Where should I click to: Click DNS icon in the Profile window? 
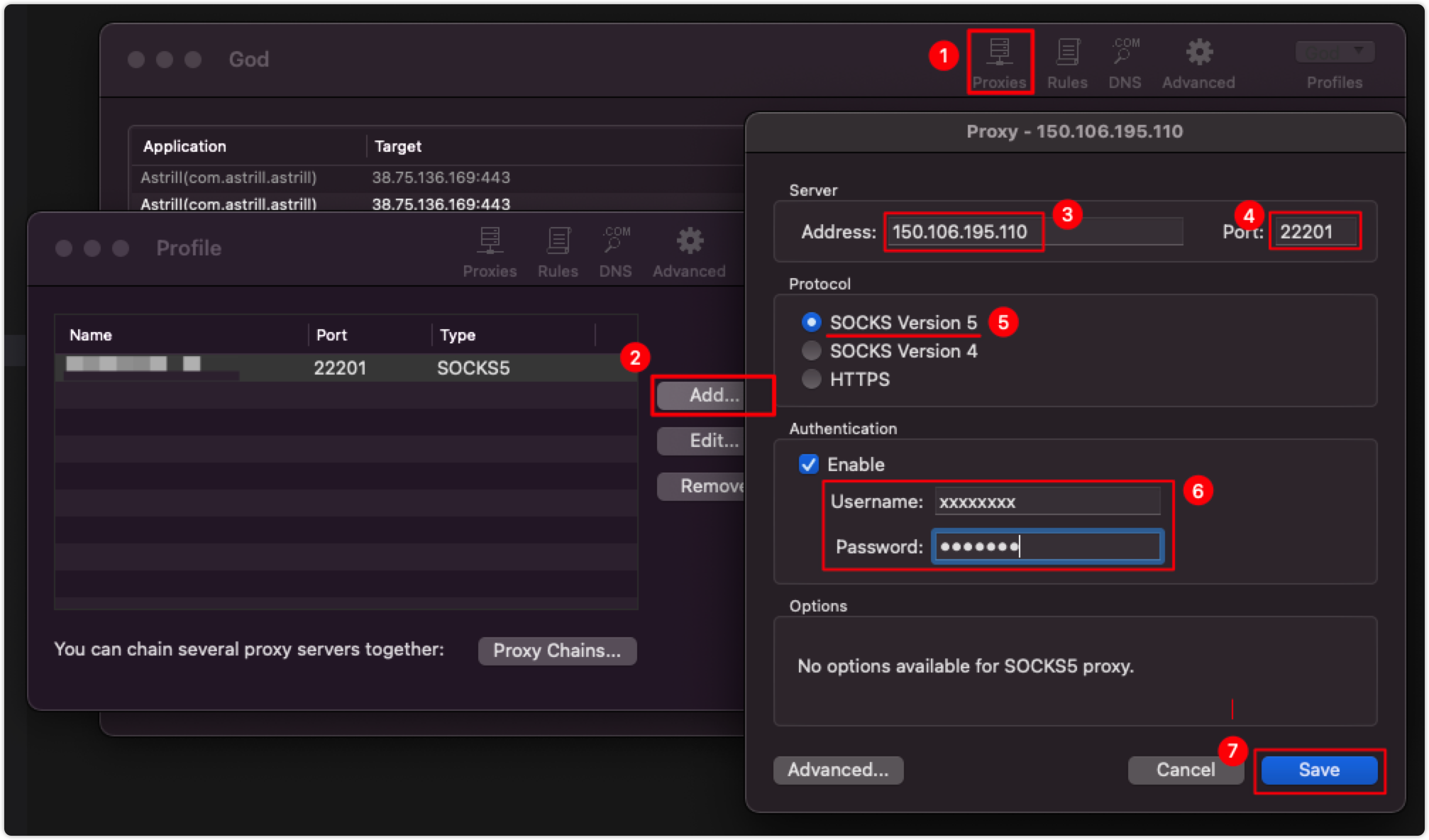tap(615, 251)
